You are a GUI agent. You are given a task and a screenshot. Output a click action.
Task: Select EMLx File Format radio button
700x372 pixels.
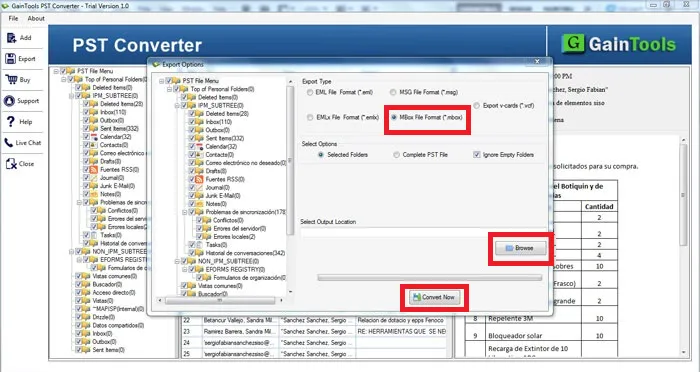point(310,117)
